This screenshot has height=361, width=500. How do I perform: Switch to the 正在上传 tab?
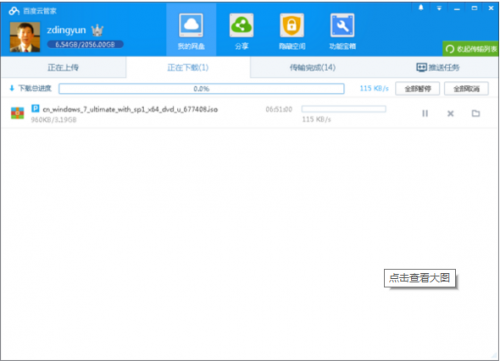click(63, 67)
